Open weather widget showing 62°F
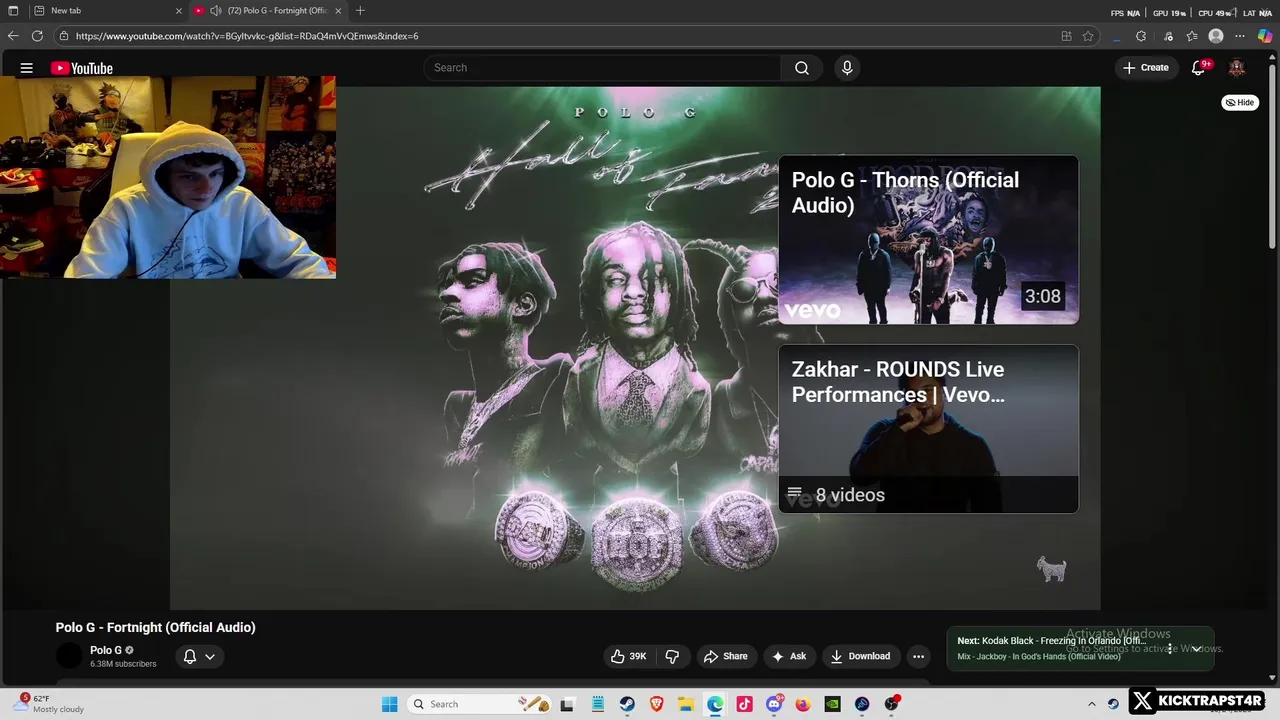Viewport: 1280px width, 720px height. click(x=48, y=704)
